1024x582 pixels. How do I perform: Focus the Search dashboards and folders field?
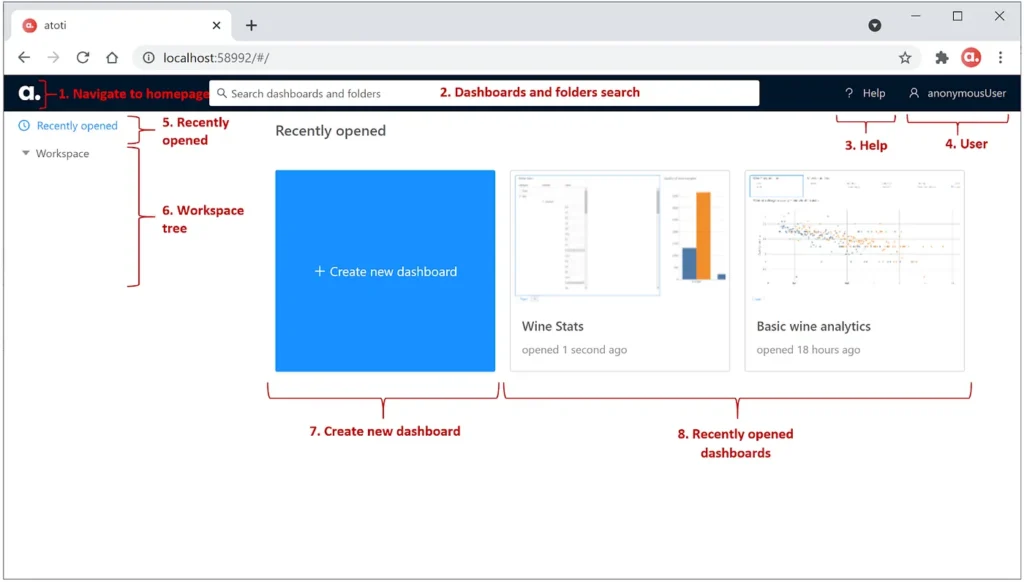484,93
